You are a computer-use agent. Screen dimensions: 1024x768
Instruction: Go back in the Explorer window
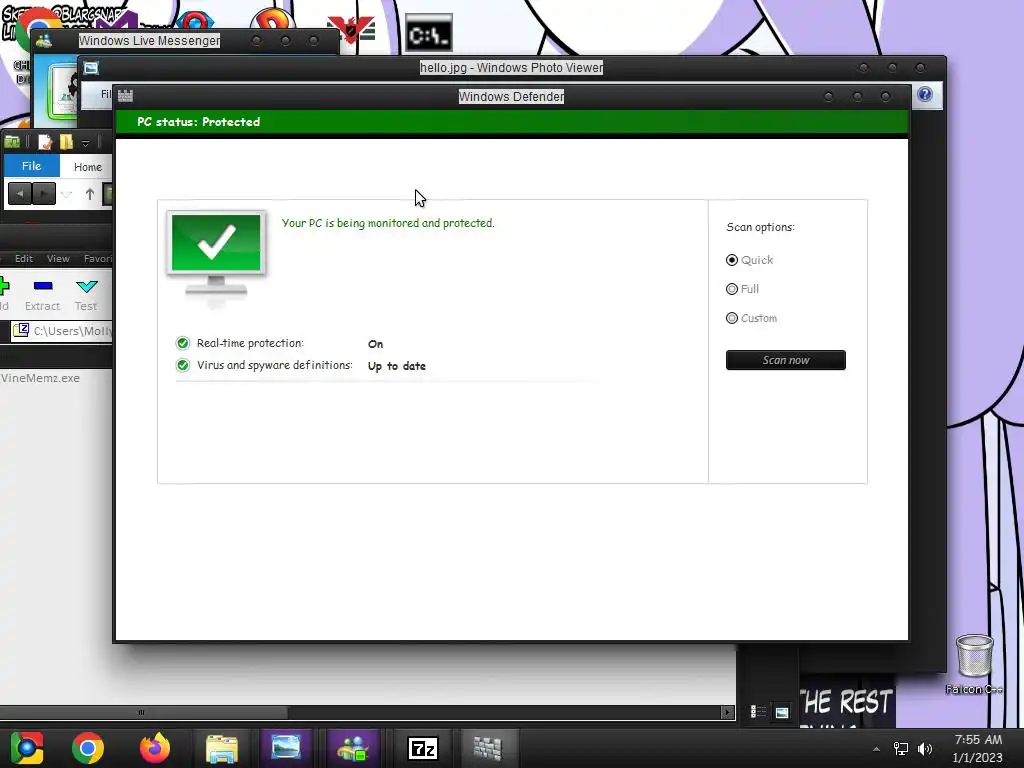pyautogui.click(x=20, y=193)
